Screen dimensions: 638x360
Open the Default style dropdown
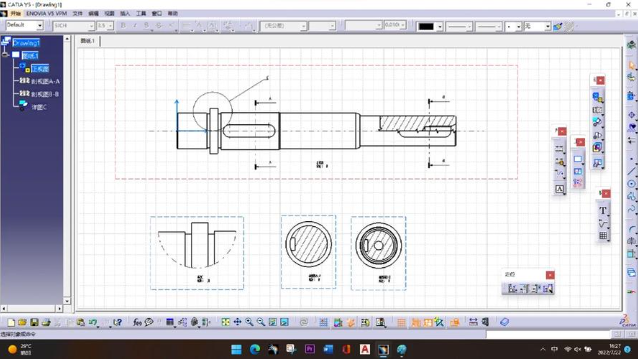tap(40, 26)
